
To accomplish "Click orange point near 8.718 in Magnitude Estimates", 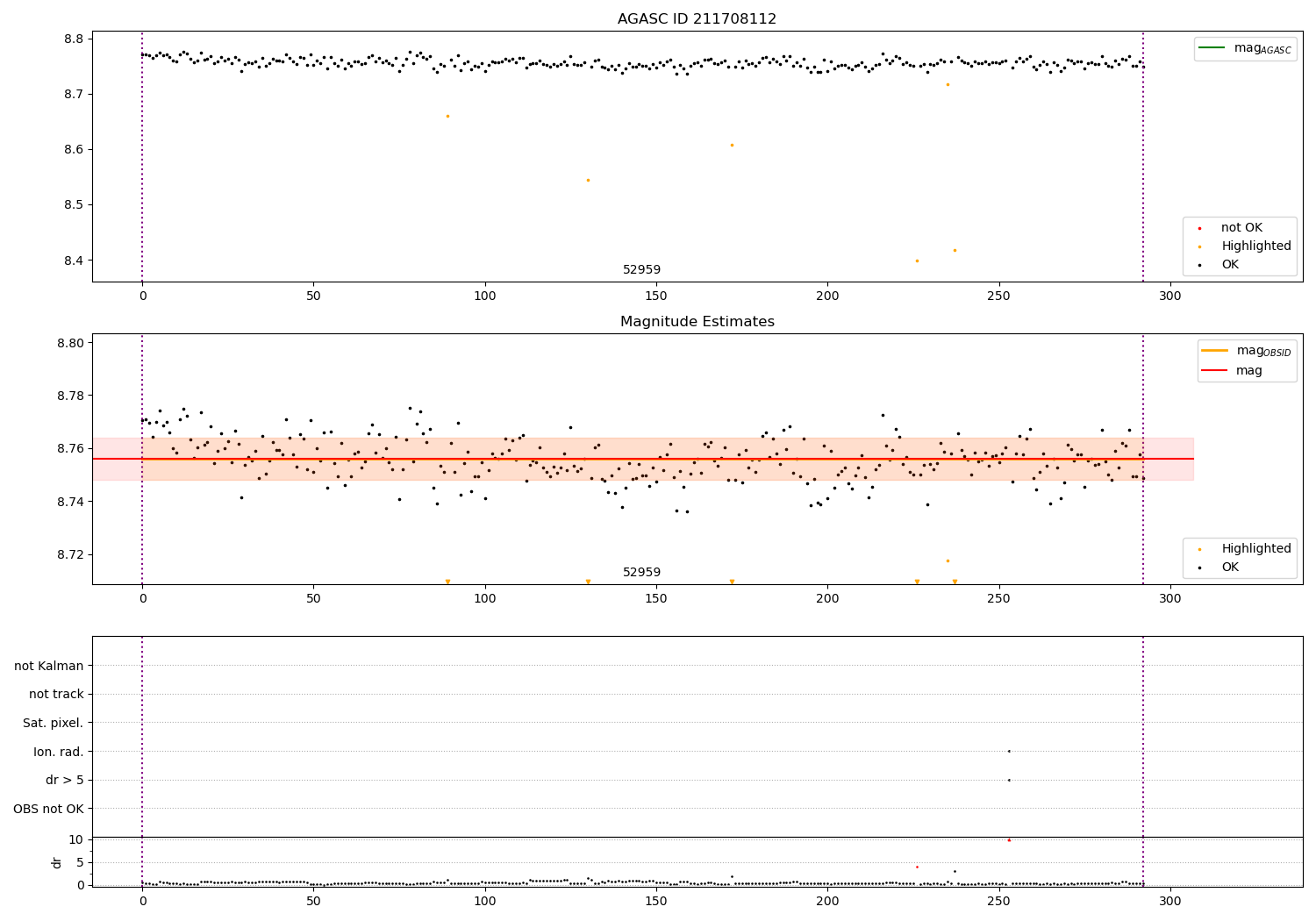I will click(948, 560).
